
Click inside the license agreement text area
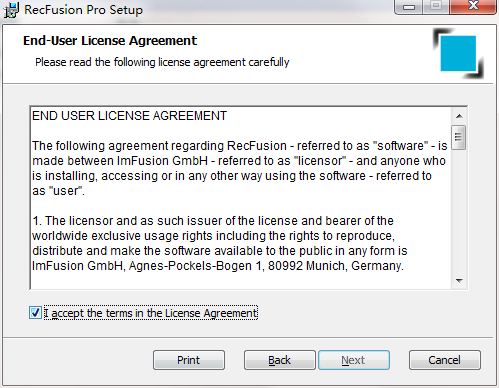[x=240, y=198]
